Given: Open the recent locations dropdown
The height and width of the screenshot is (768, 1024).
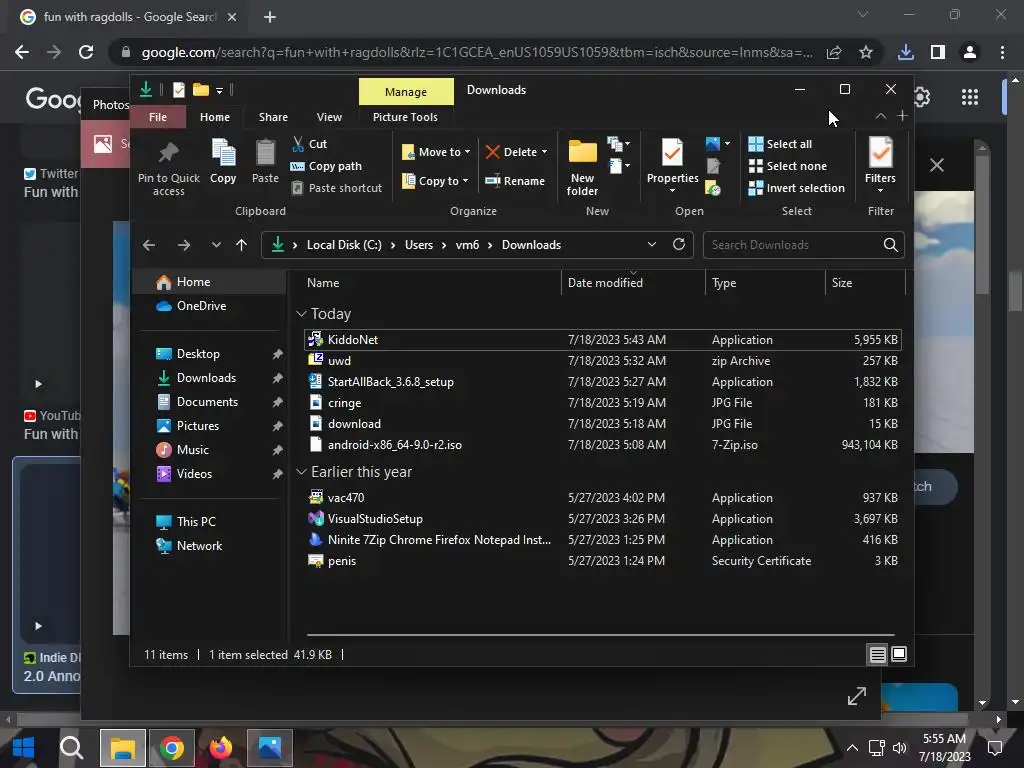Looking at the screenshot, I should click(x=216, y=245).
